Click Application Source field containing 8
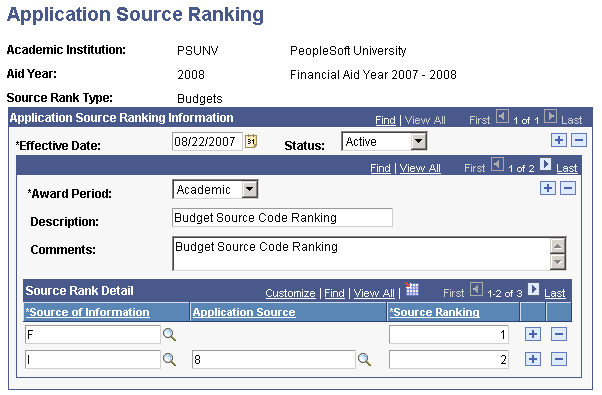 (x=274, y=360)
